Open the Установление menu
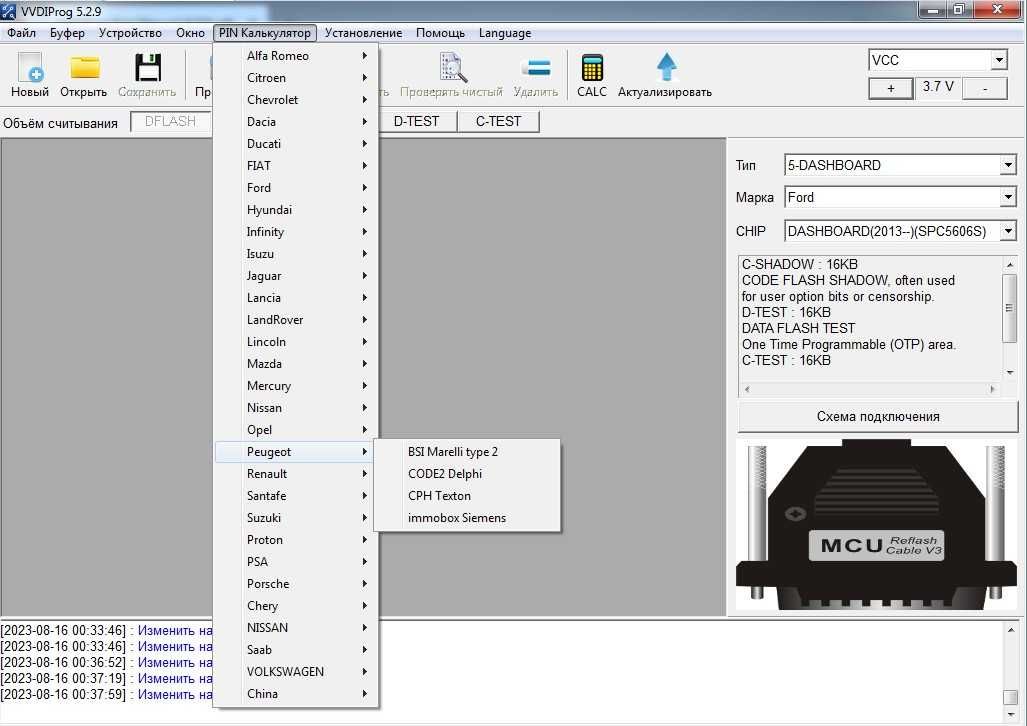Image resolution: width=1027 pixels, height=726 pixels. point(364,33)
